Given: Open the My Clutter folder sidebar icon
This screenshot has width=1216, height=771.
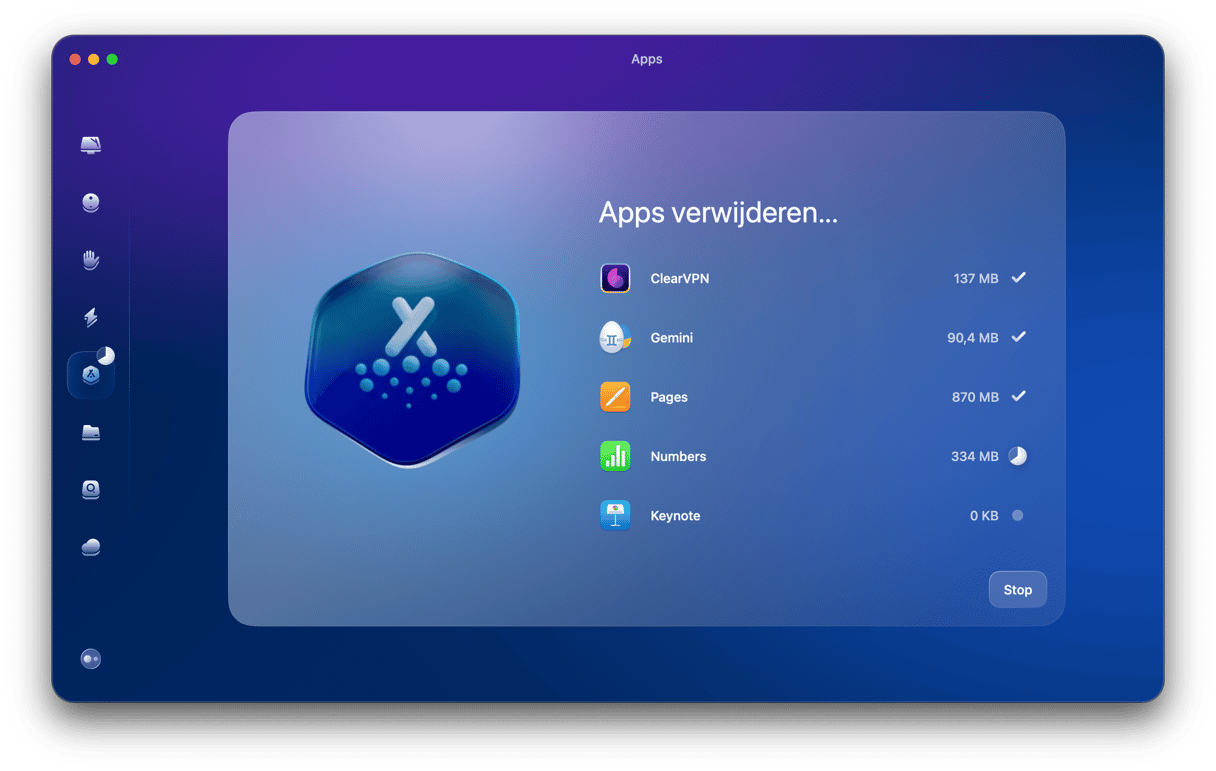Looking at the screenshot, I should tap(91, 433).
